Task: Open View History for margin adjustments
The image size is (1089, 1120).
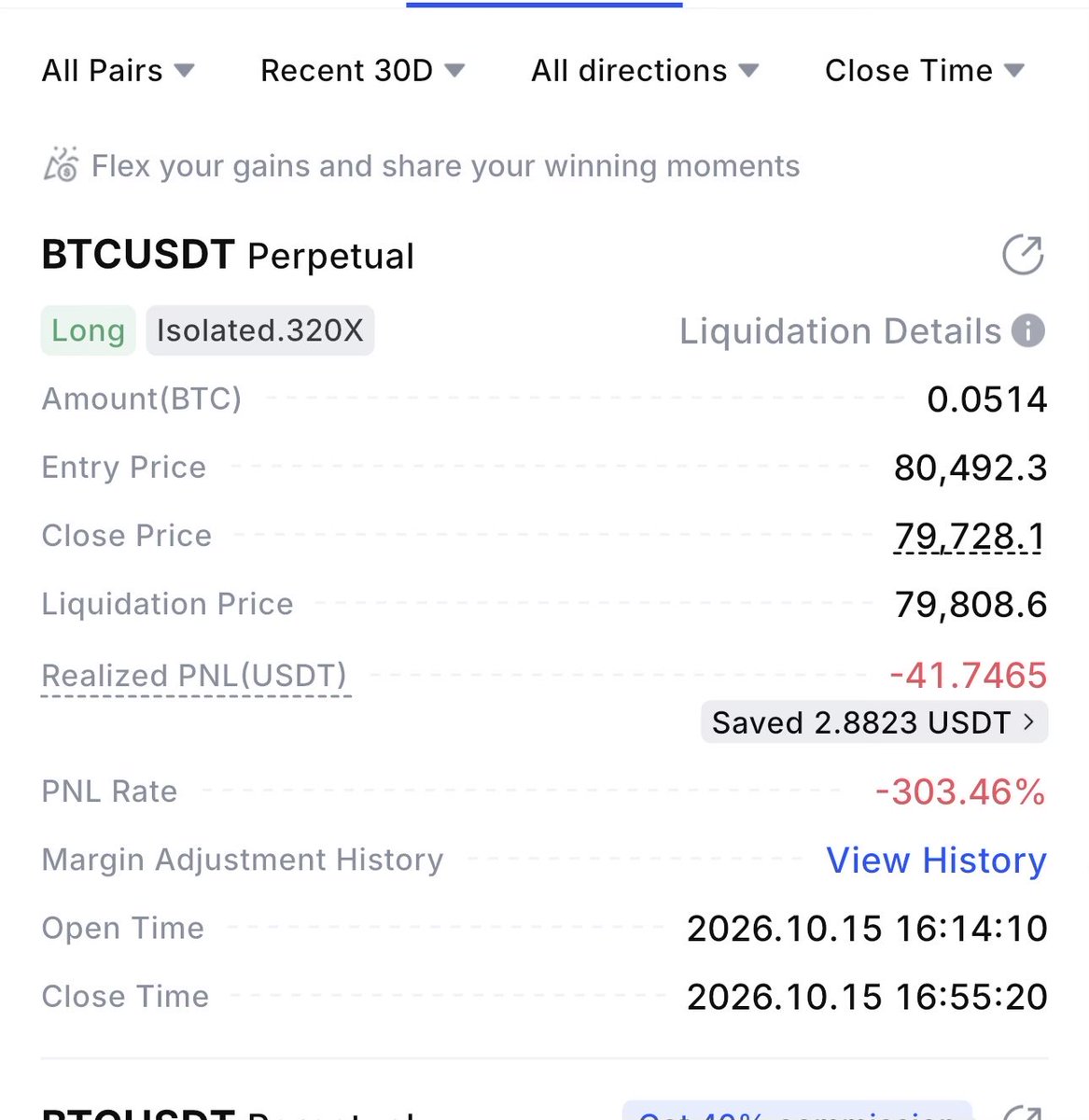Action: [936, 860]
